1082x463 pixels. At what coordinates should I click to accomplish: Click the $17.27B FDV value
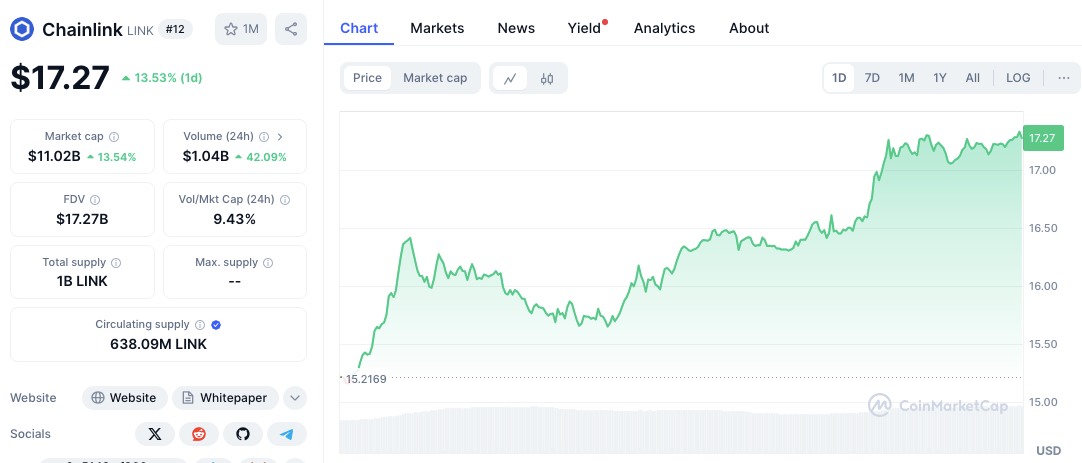tap(82, 219)
